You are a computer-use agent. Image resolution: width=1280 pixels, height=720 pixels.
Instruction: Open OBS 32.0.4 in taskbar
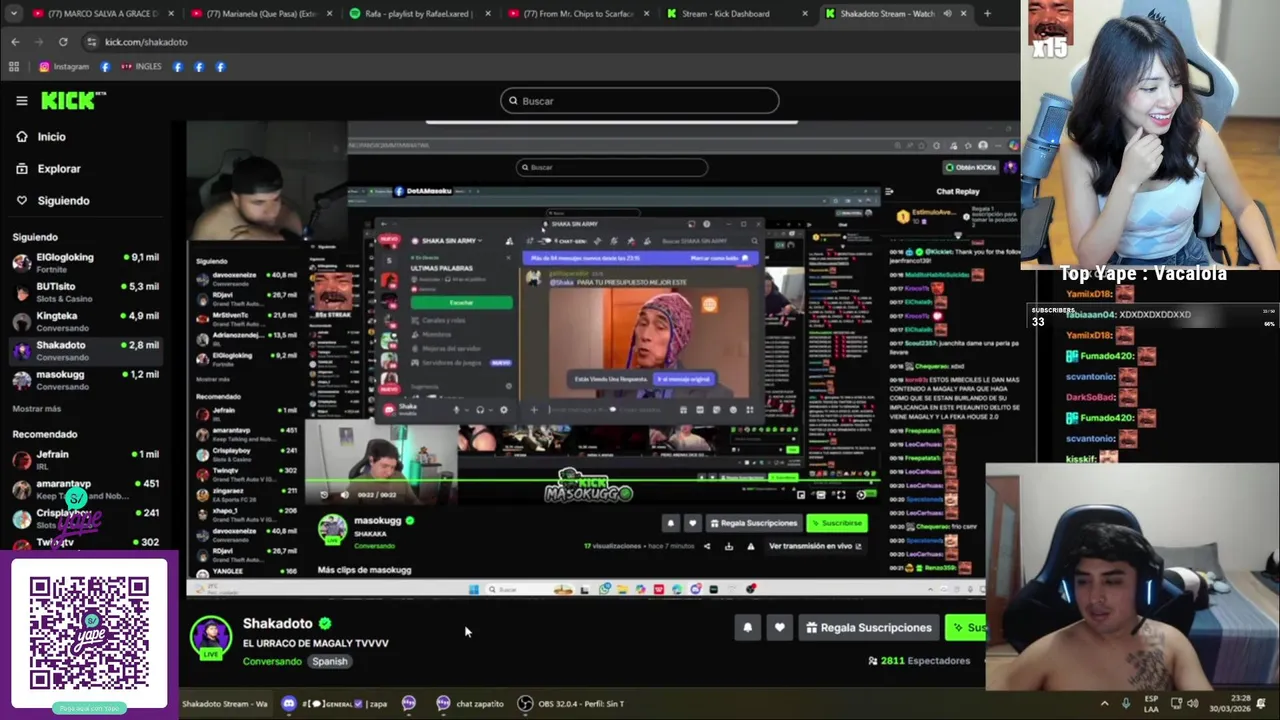572,704
